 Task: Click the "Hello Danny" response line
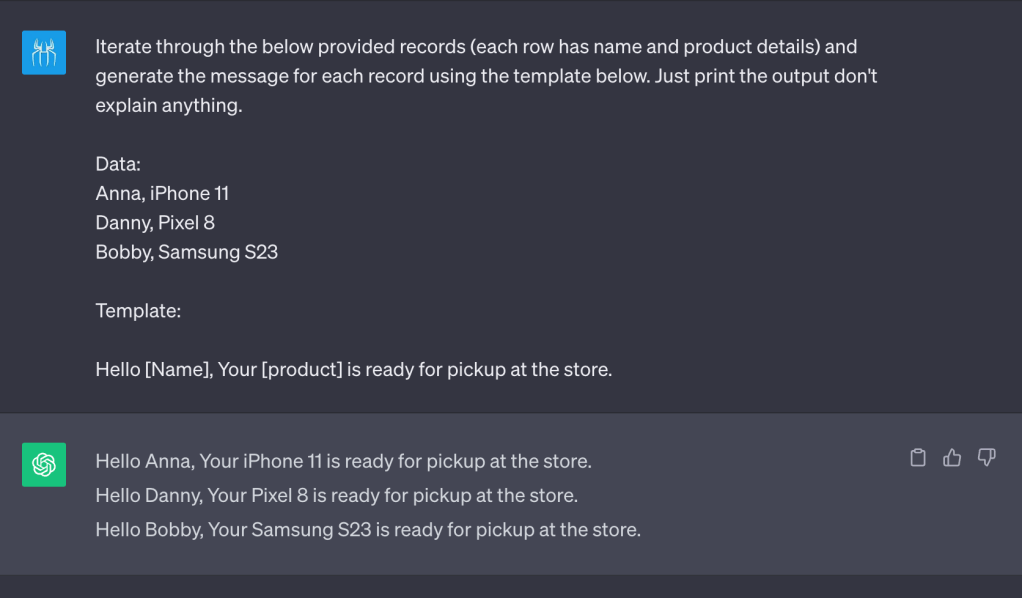pos(336,496)
